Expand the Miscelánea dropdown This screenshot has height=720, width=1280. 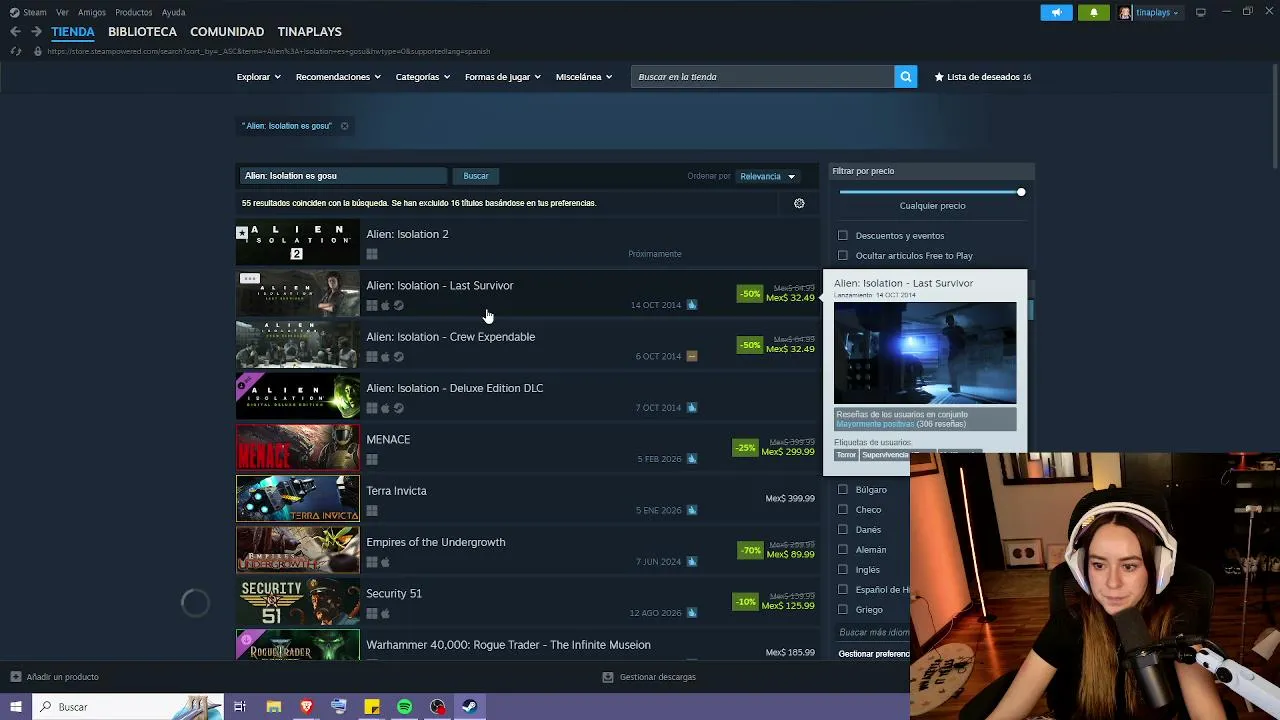(x=583, y=77)
